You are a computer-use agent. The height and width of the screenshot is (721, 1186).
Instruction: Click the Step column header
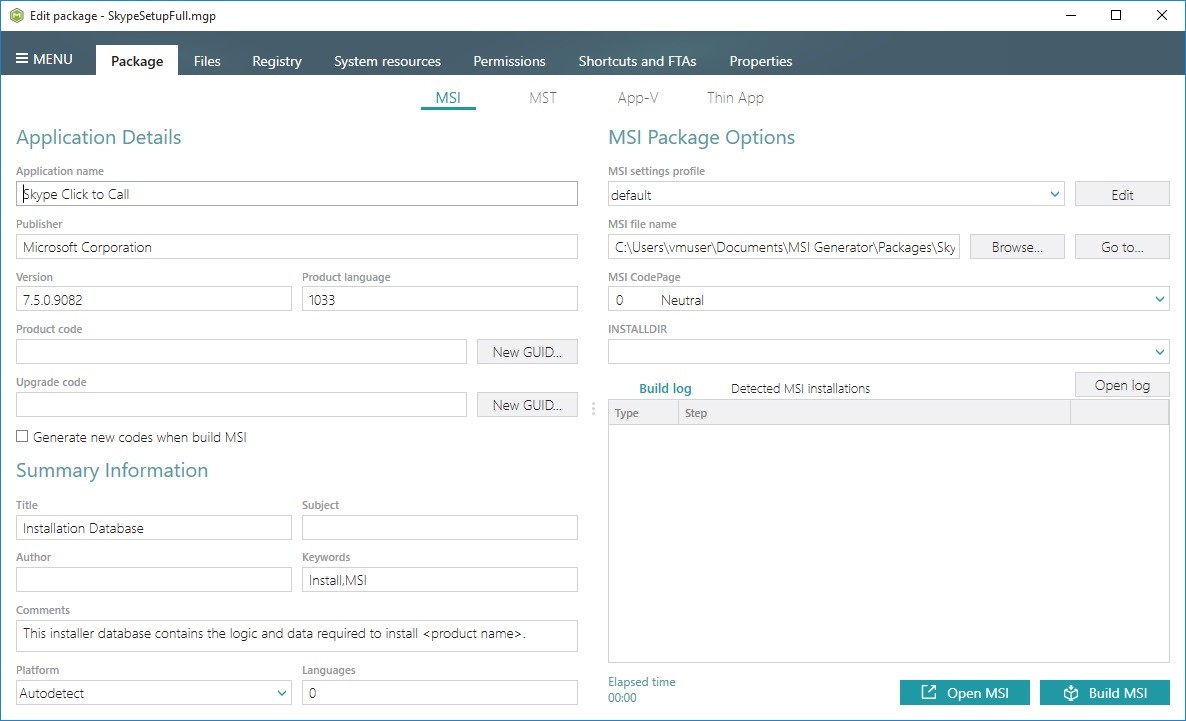click(874, 412)
